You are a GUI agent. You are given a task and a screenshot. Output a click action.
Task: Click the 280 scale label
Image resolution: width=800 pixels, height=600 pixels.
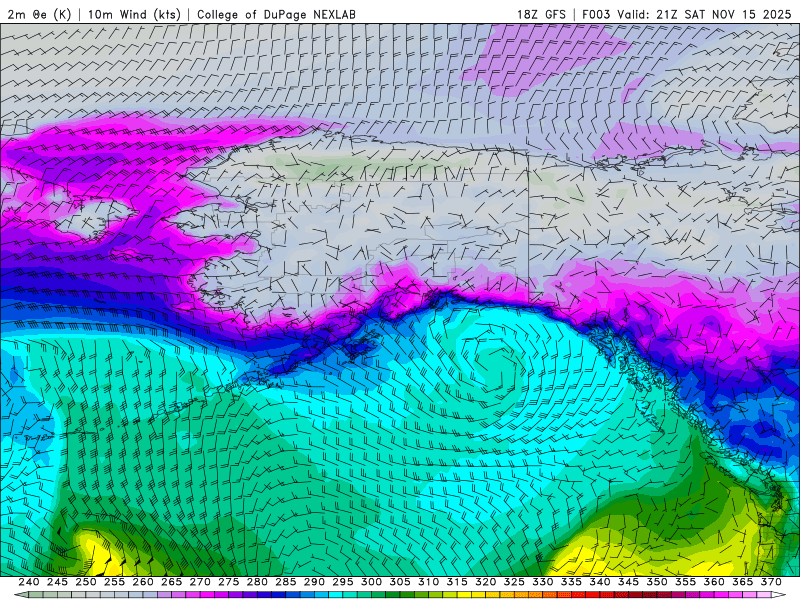coord(257,582)
